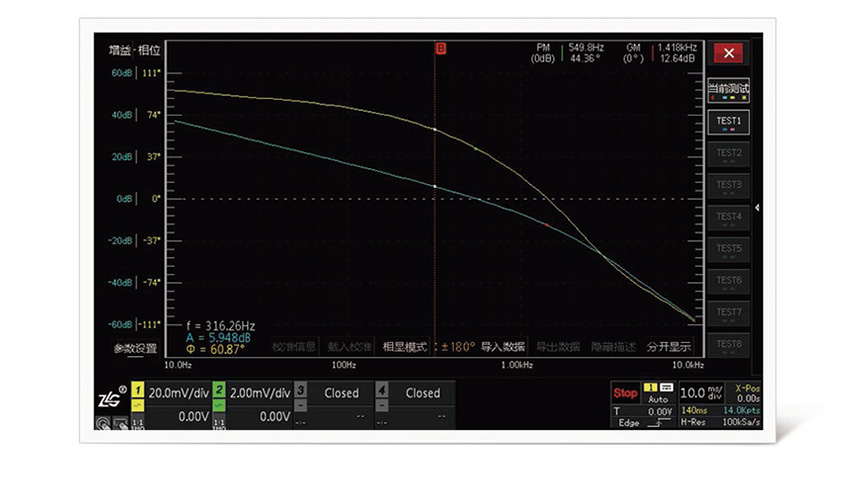Click the 1.00kHz frequency axis label
850x480 pixels.
pos(516,365)
